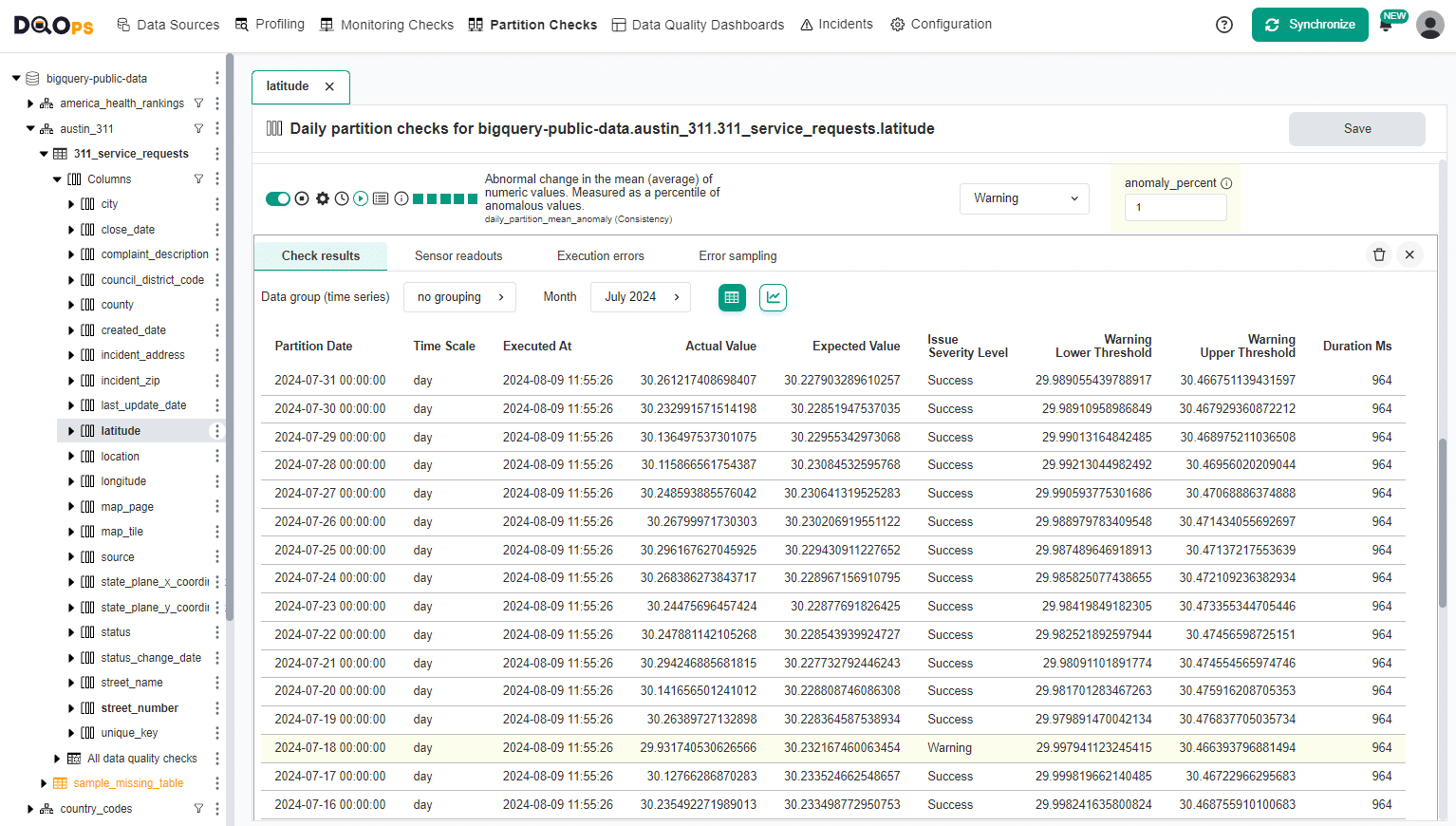Open the July 2024 month selector
This screenshot has width=1456, height=826.
coord(641,297)
